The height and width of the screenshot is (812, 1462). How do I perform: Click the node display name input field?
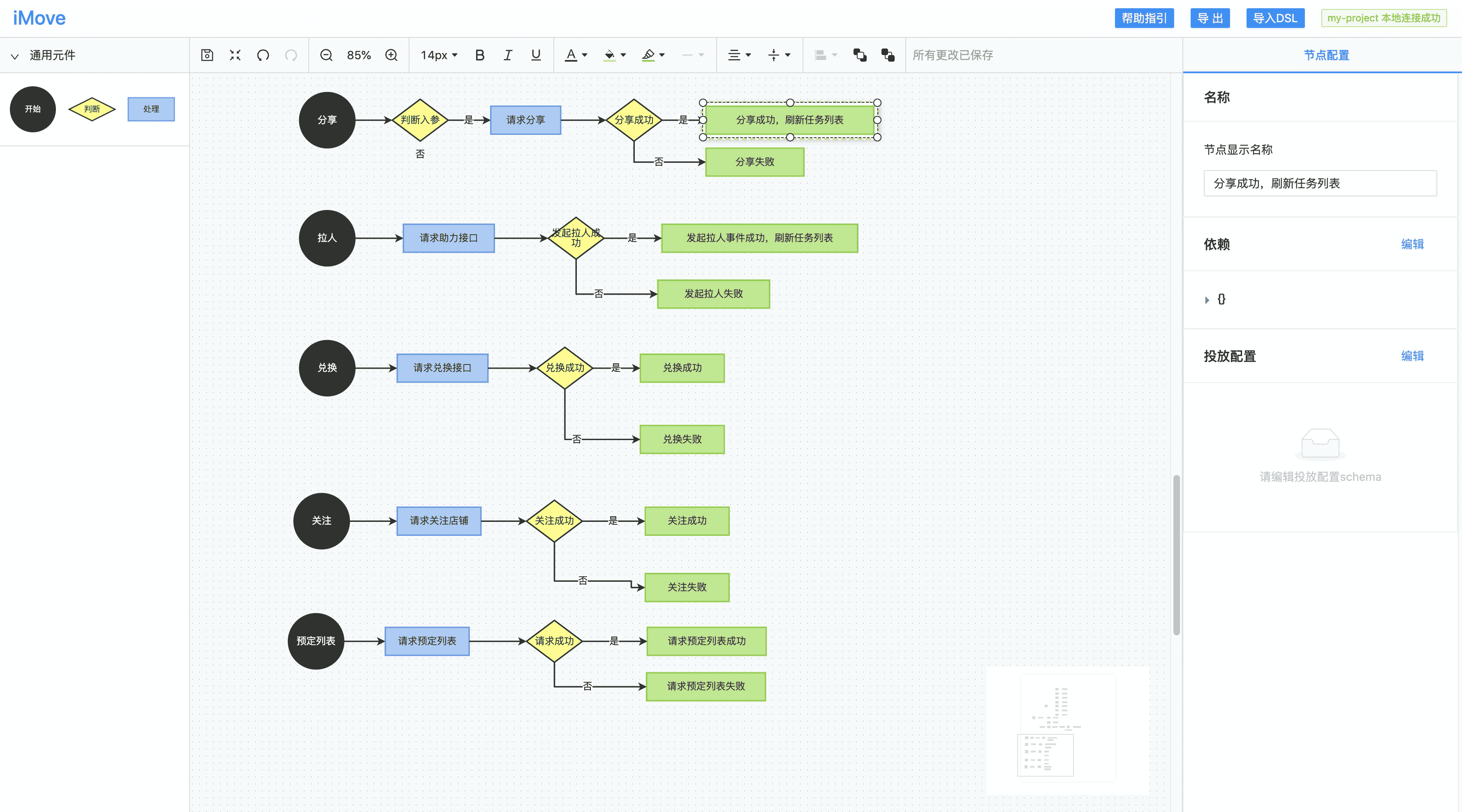coord(1320,183)
